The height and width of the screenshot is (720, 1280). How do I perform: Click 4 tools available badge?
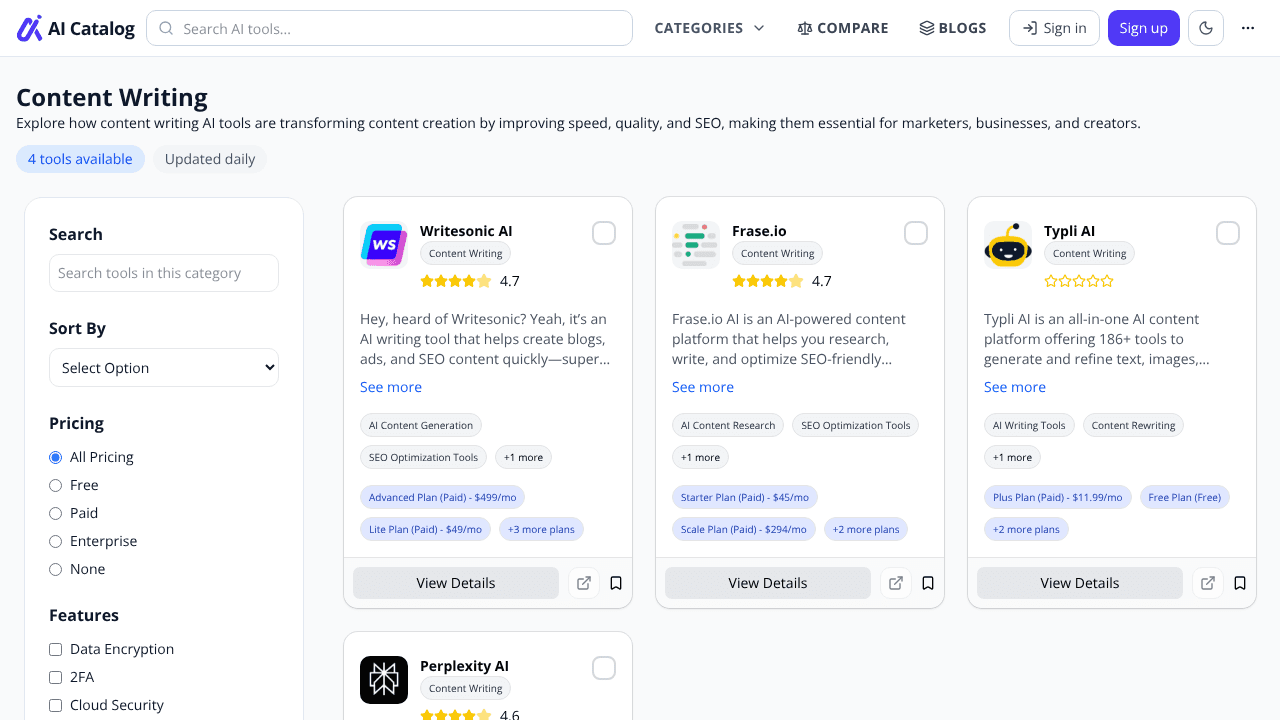pos(80,159)
